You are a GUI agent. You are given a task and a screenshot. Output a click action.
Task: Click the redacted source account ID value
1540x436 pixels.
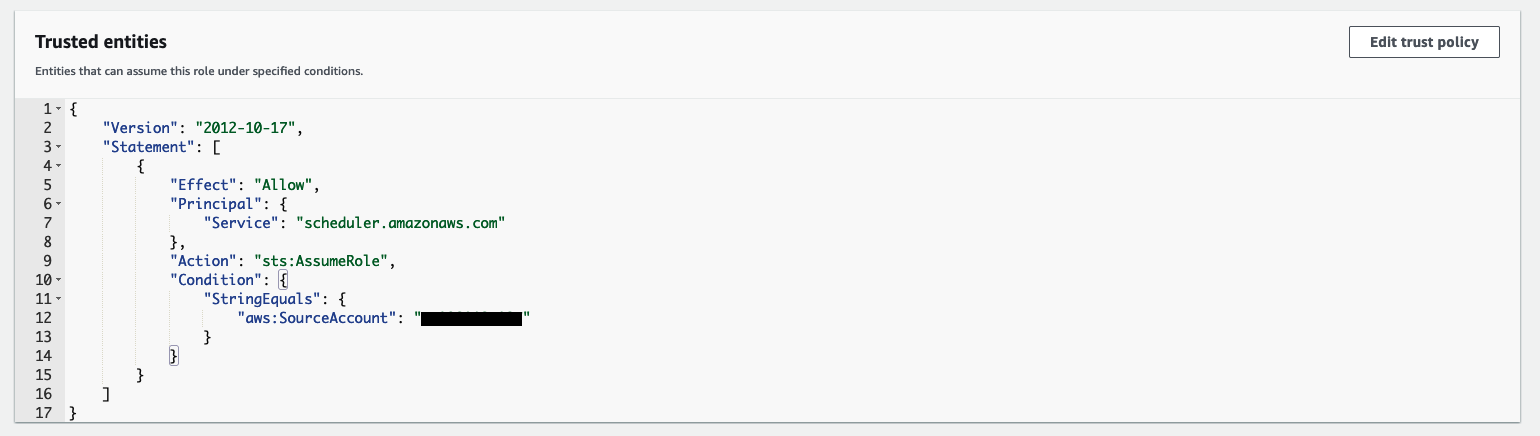[x=471, y=318]
